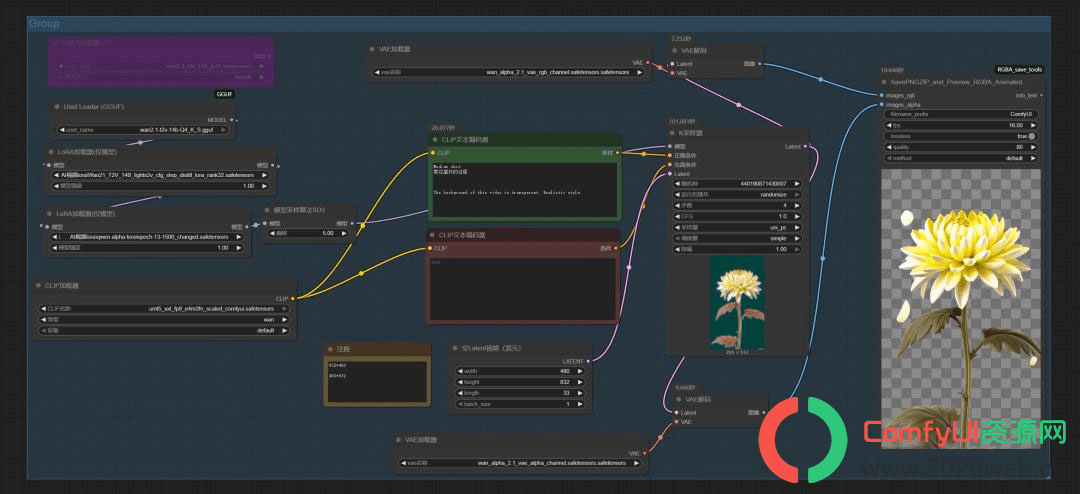
Task: Toggle the lossless true switch
Action: 1031,136
